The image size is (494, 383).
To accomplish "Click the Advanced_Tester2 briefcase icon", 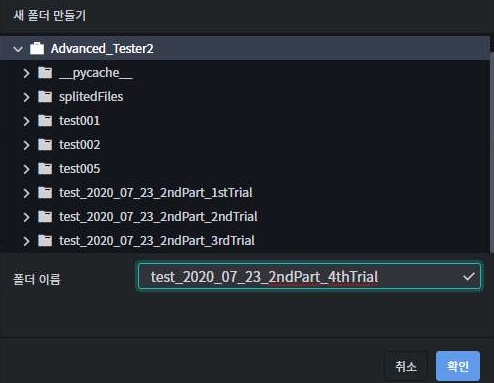I will coord(37,48).
